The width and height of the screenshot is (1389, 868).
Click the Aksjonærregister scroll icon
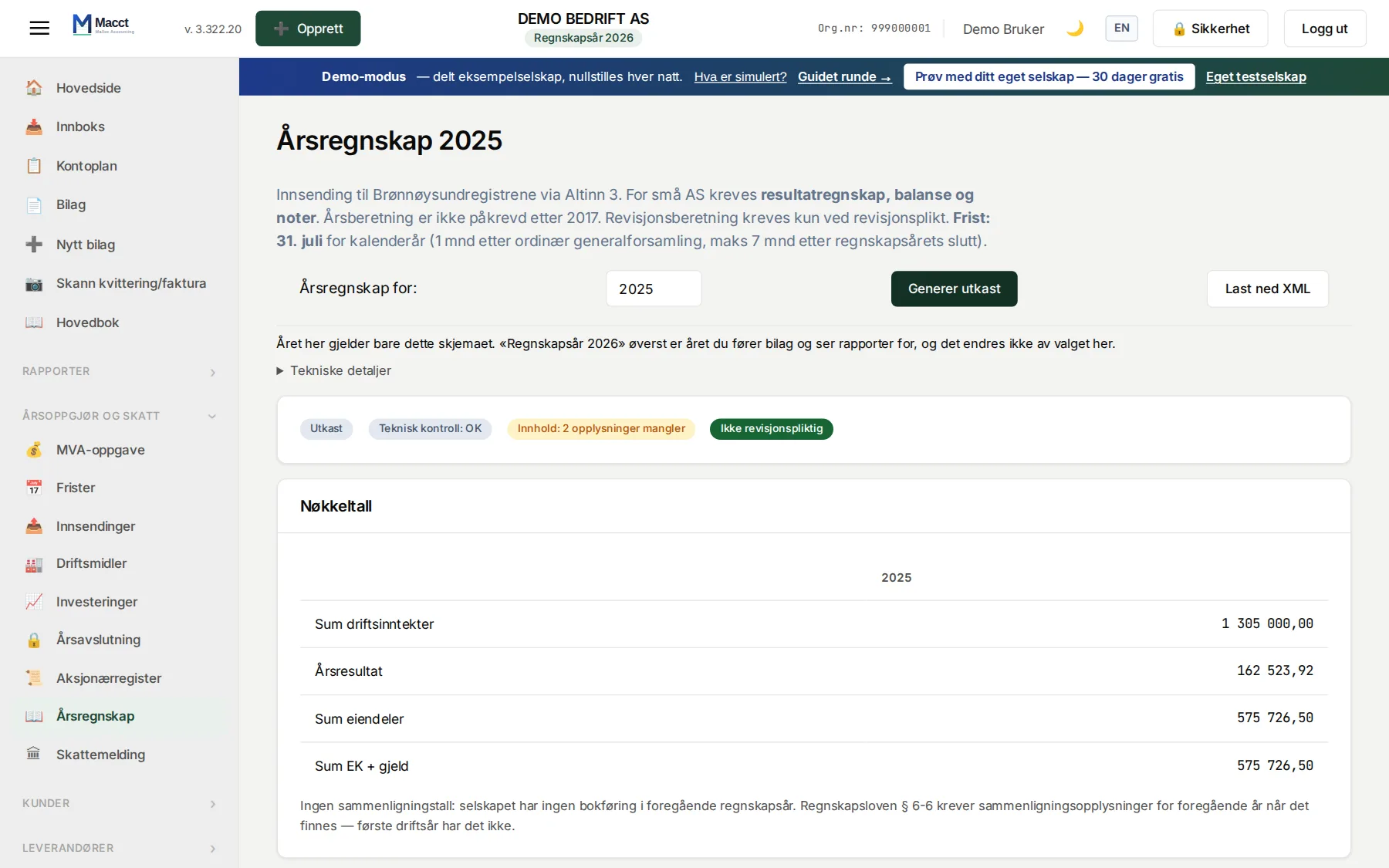tap(34, 678)
